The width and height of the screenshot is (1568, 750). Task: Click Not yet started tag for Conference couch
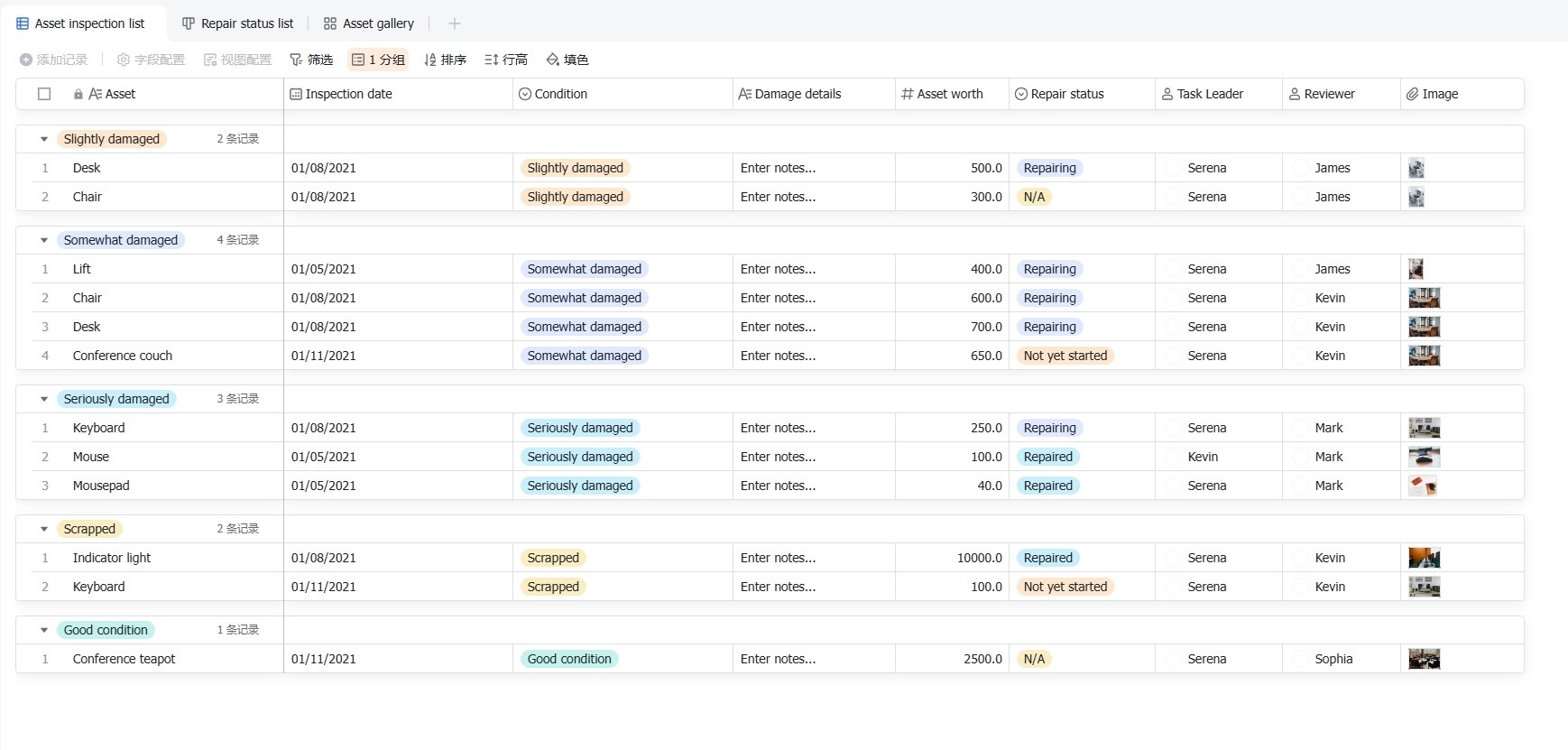[1065, 356]
